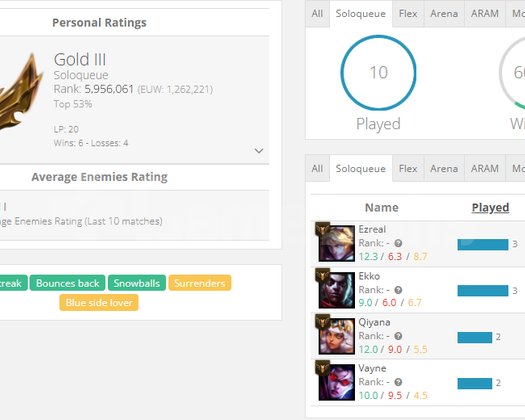Click Ekko's played-games bar
This screenshot has height=420, width=525.
483,291
